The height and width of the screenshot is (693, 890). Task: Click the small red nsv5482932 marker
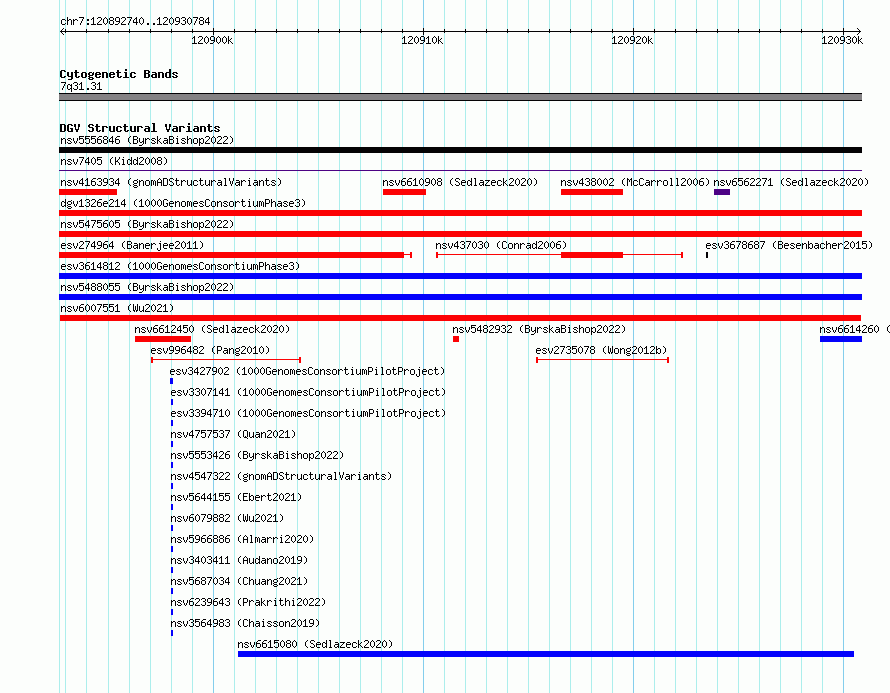(456, 339)
